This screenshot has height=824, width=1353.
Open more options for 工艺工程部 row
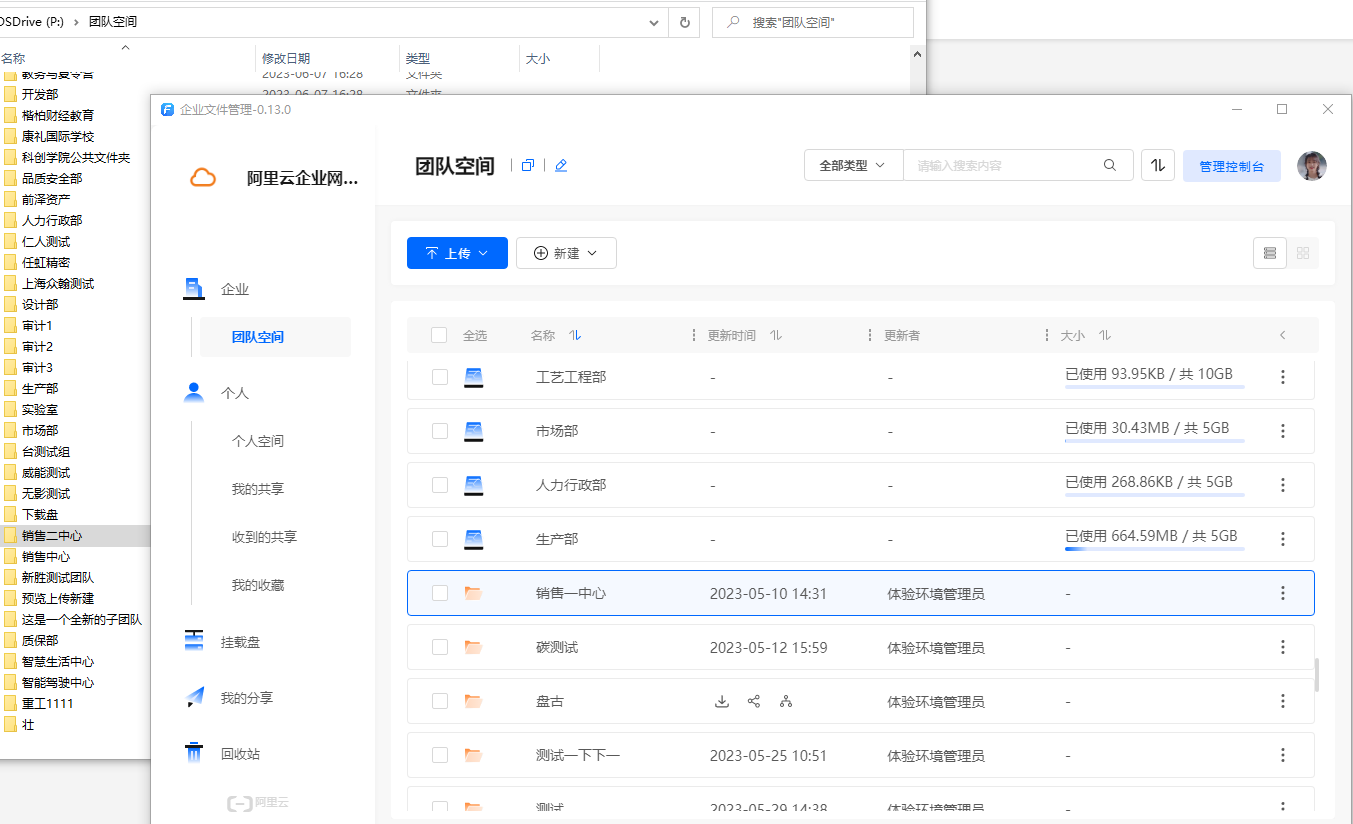click(1283, 377)
